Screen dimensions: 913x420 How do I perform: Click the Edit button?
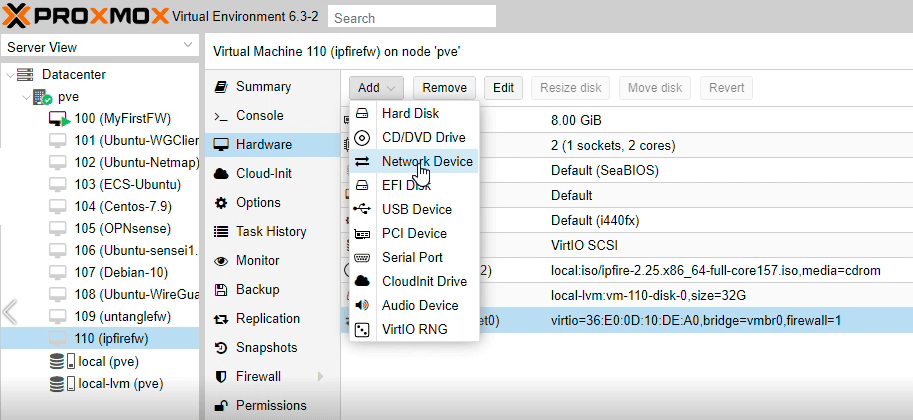(503, 88)
